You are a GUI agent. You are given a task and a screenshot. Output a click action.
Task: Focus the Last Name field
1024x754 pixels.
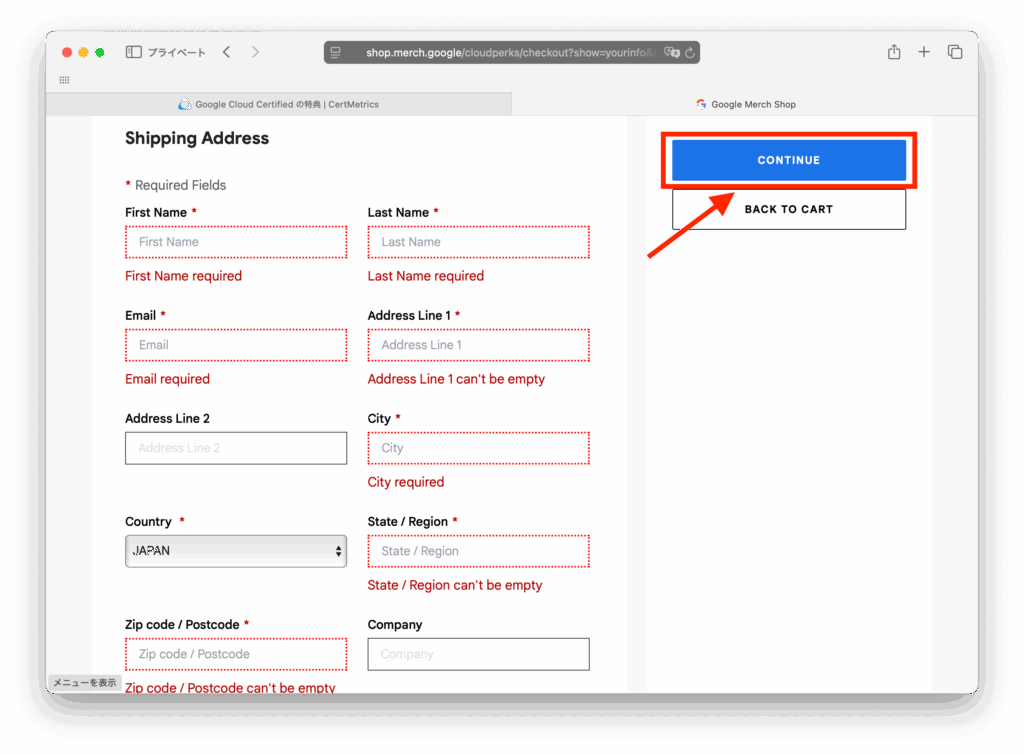tap(478, 242)
